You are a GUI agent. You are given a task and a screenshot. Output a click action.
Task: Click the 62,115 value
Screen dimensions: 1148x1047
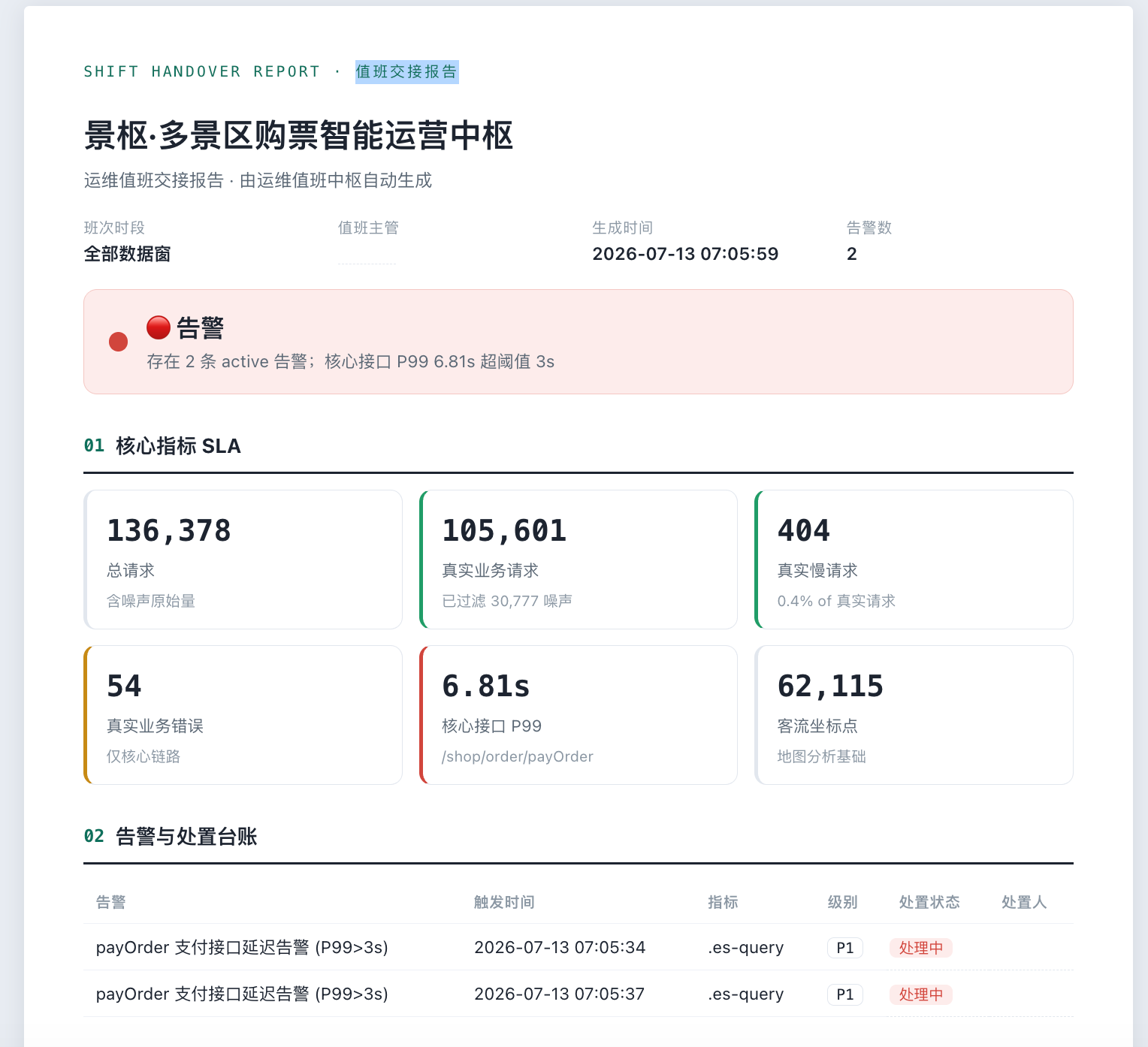click(x=831, y=686)
